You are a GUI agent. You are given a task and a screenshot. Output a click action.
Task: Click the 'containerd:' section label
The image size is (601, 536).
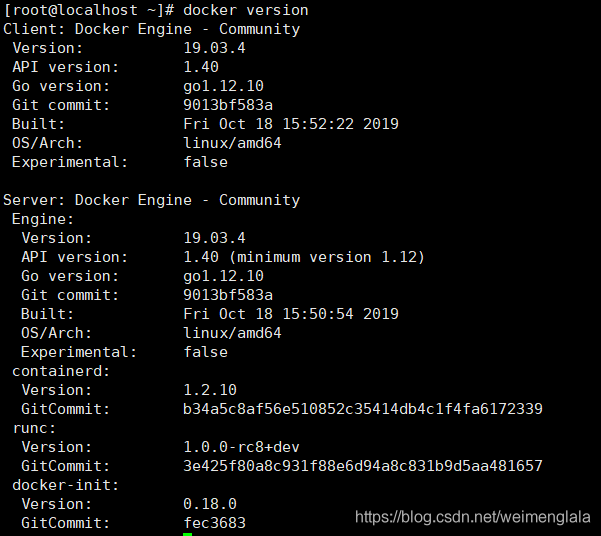click(x=61, y=371)
